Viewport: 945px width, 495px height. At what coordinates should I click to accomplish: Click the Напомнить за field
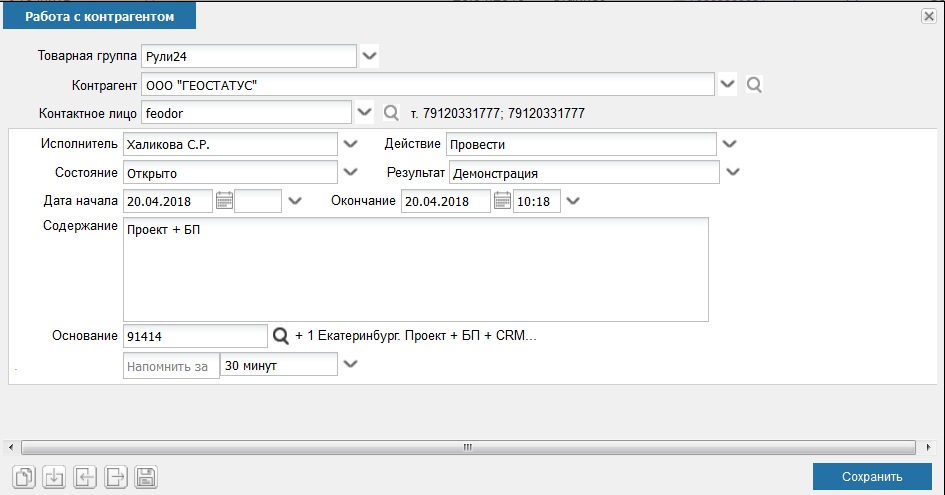pyautogui.click(x=171, y=365)
